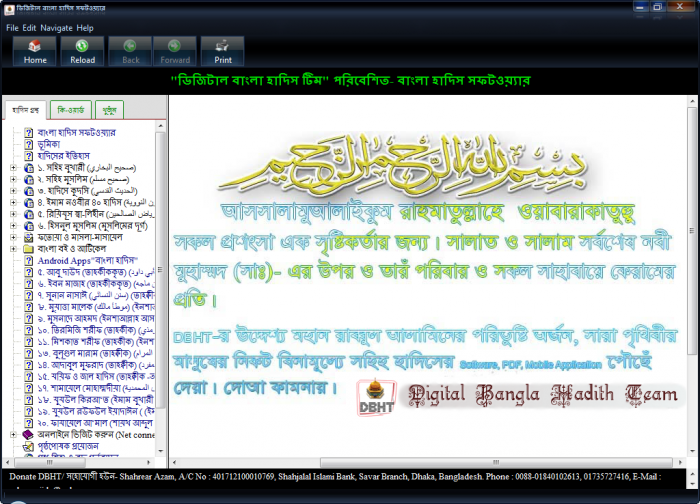Click the question-mark icon beside ৬. ইবন মাজাহ

click(29, 284)
